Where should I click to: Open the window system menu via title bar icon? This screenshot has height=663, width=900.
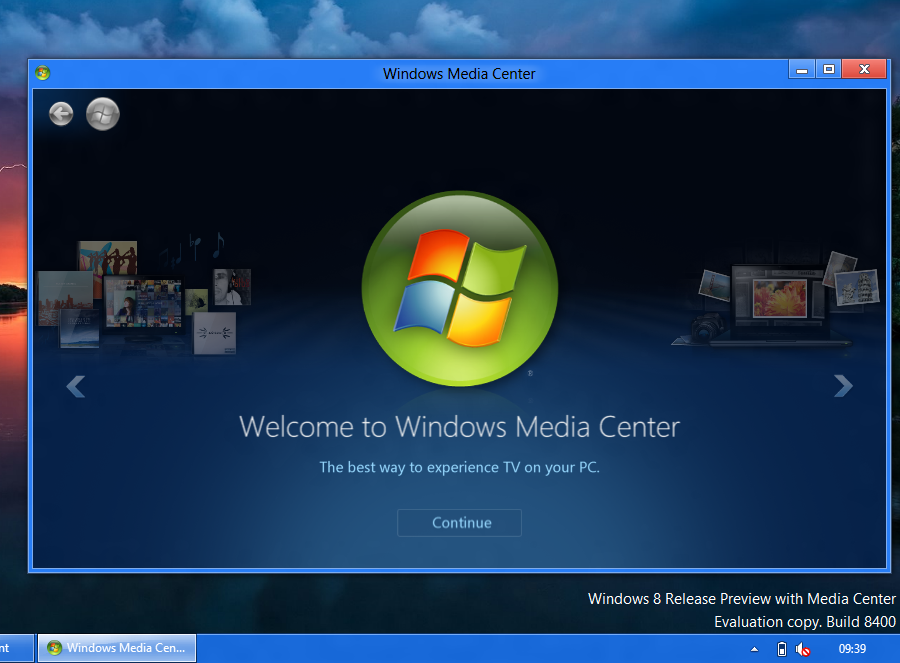[42, 73]
